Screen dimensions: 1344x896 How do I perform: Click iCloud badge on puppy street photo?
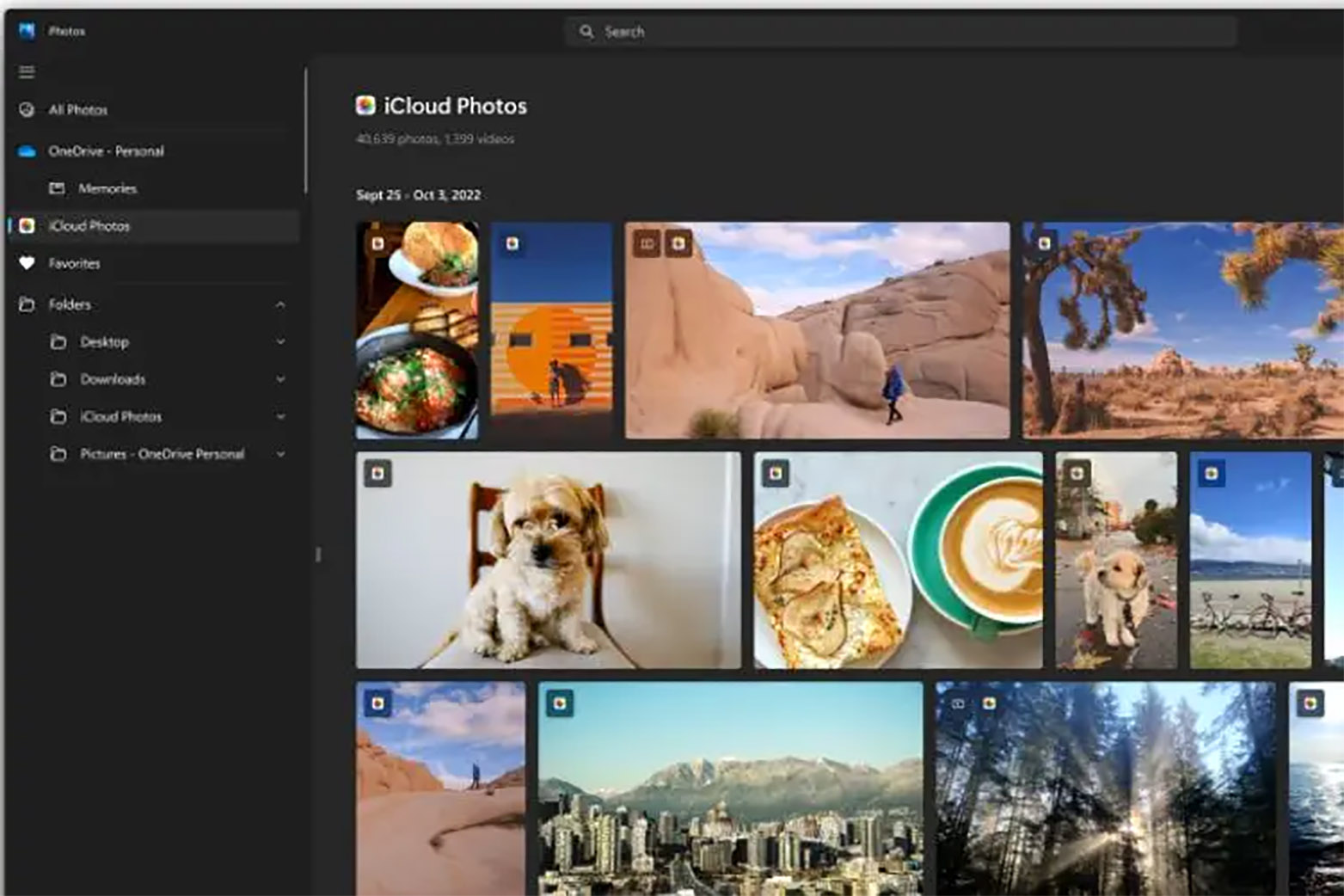tap(1077, 474)
